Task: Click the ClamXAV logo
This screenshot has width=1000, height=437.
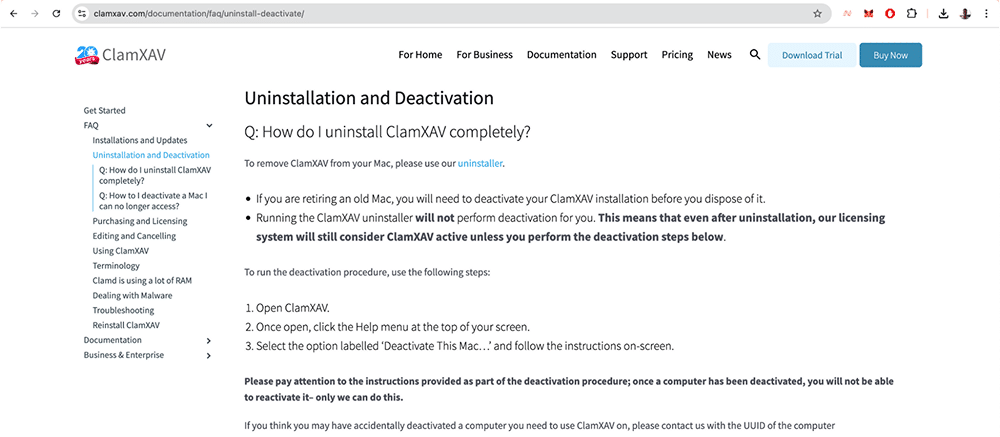Action: click(x=121, y=55)
